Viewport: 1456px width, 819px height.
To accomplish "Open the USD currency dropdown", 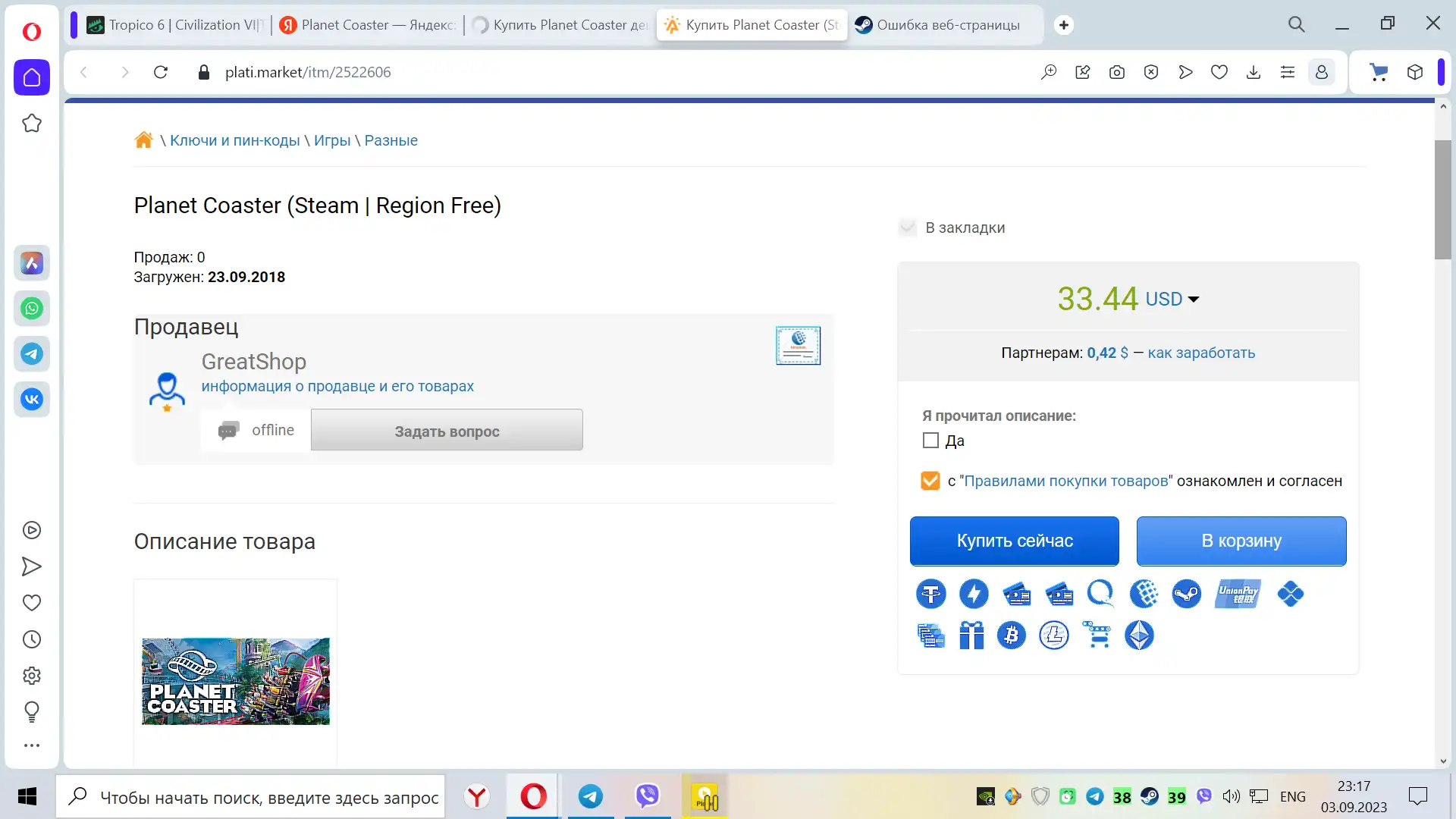I will pos(1172,299).
